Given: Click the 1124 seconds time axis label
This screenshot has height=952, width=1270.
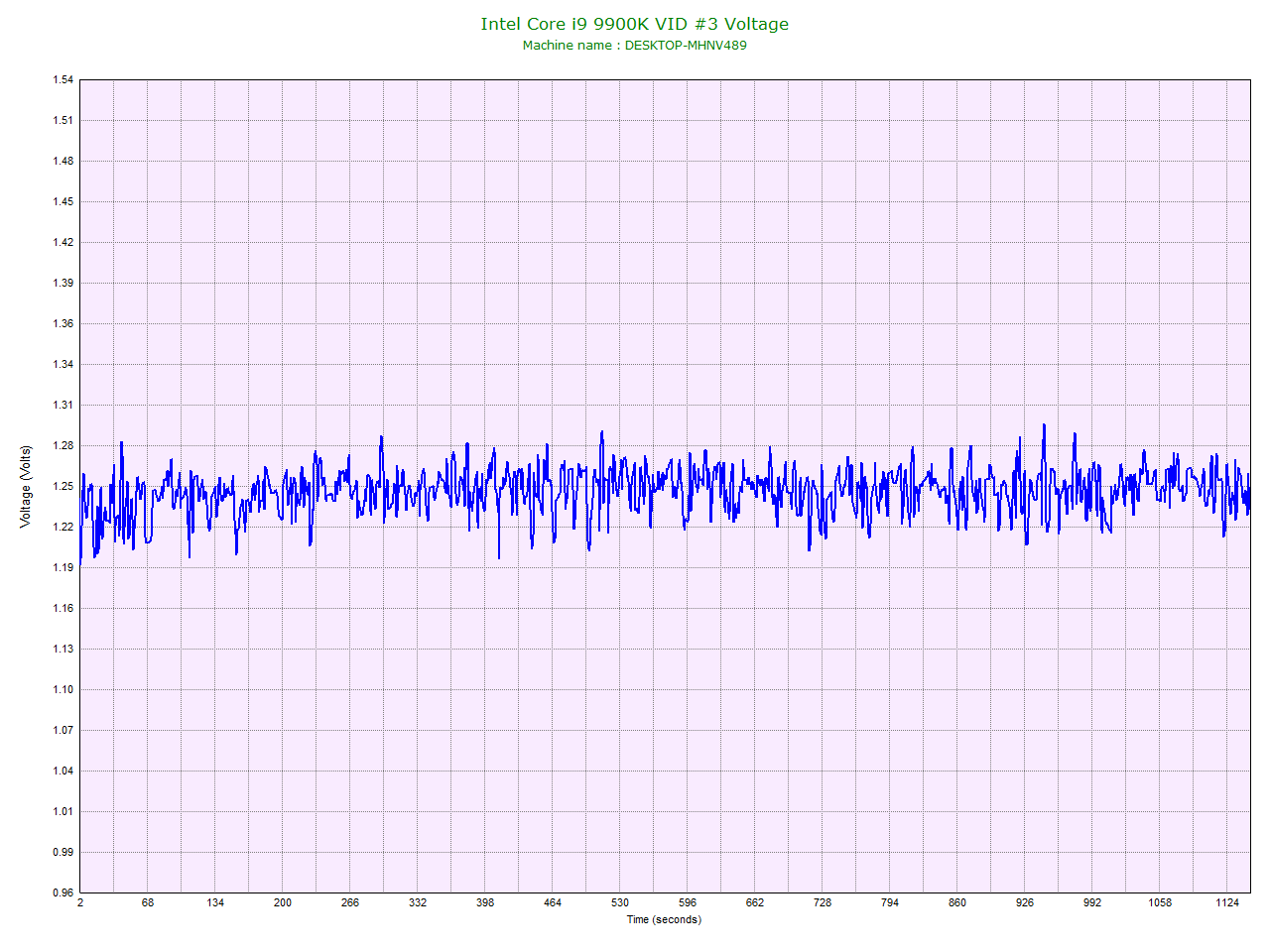Looking at the screenshot, I should point(1227,903).
